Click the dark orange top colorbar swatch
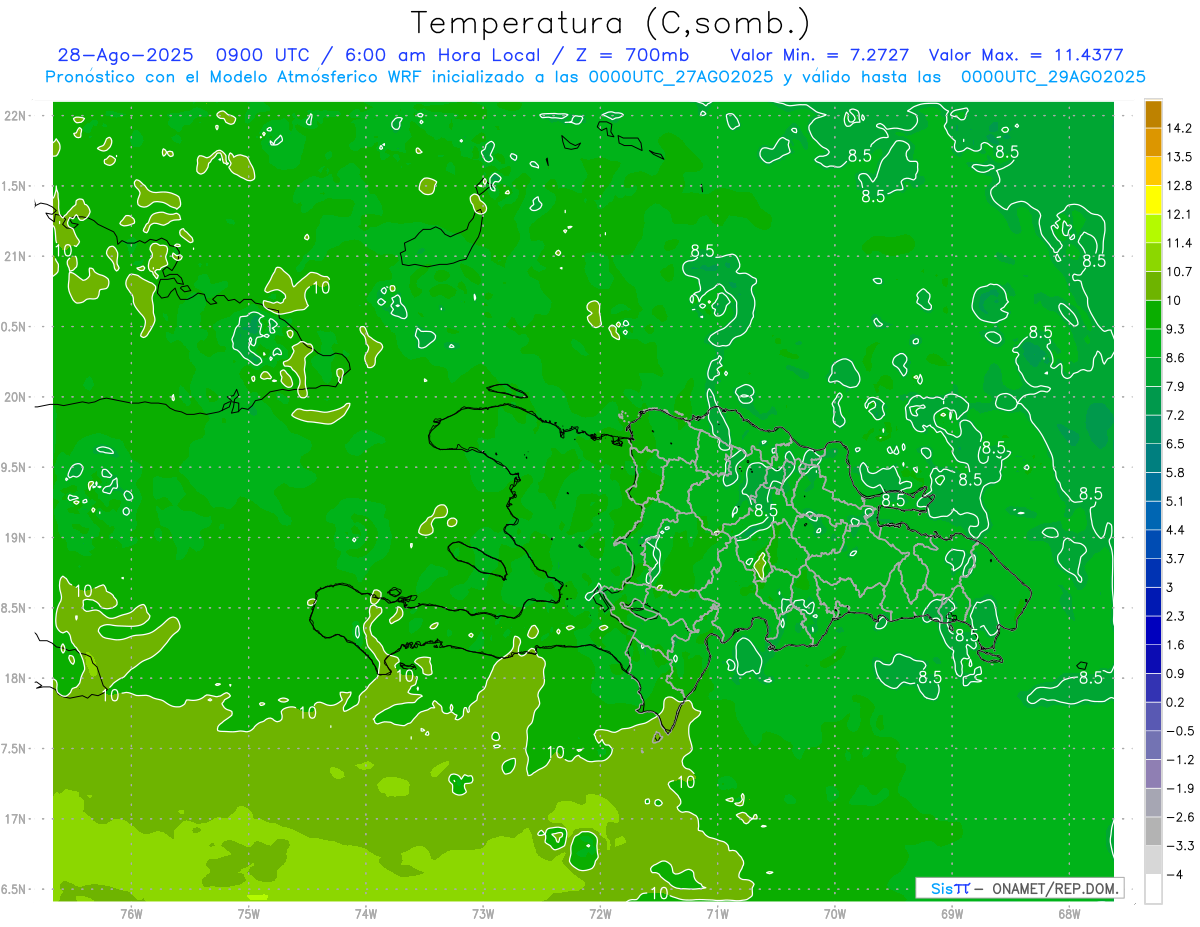The image size is (1200, 927). point(1153,114)
